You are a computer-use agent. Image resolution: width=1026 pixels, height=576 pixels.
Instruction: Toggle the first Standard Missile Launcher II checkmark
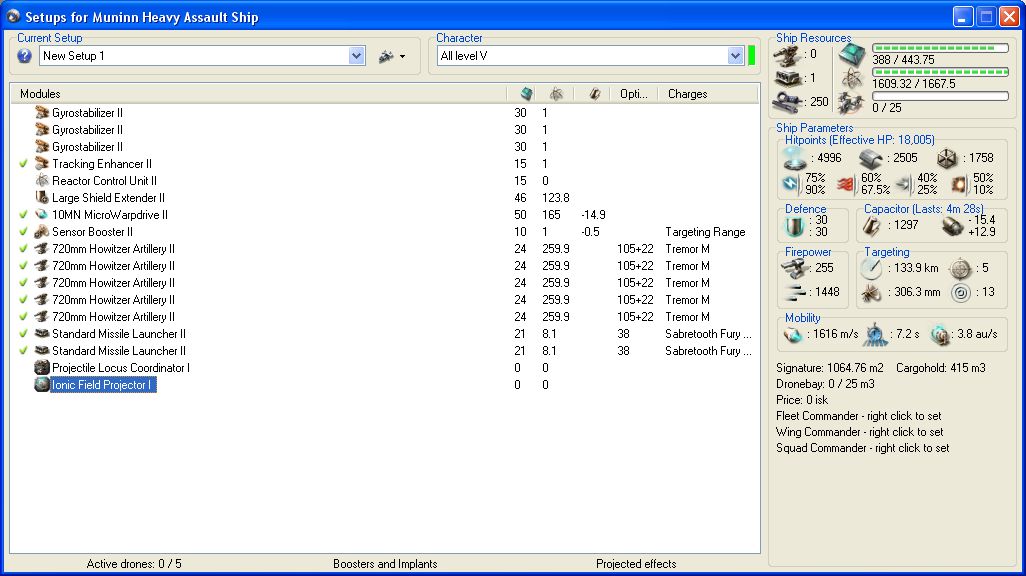point(24,334)
